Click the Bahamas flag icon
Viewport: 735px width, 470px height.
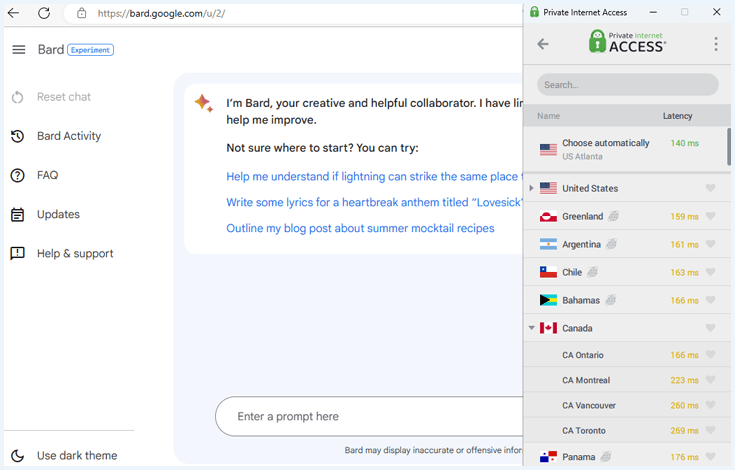(548, 300)
